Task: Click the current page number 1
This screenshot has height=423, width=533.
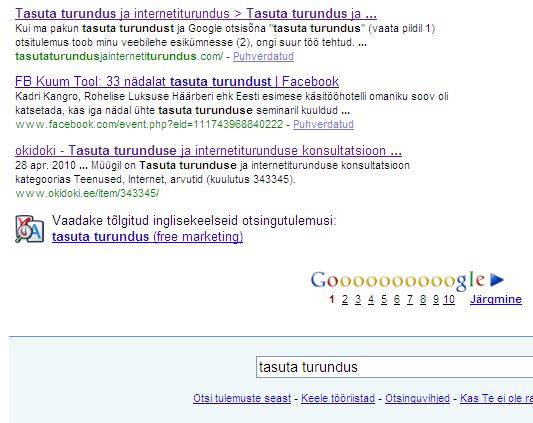Action: [x=332, y=299]
